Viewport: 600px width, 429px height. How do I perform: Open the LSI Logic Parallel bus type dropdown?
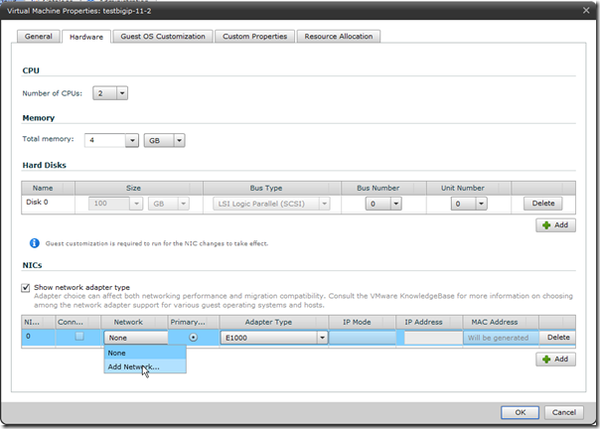324,204
